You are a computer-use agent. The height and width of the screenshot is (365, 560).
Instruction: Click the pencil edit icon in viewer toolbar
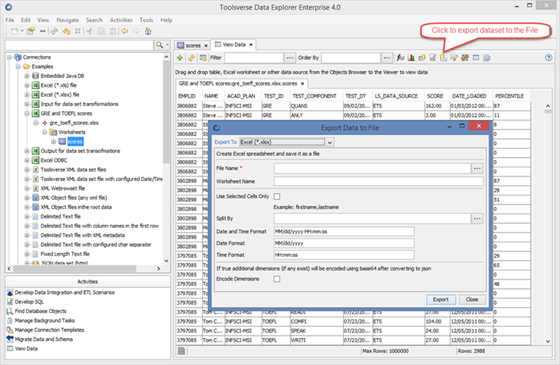coord(454,58)
